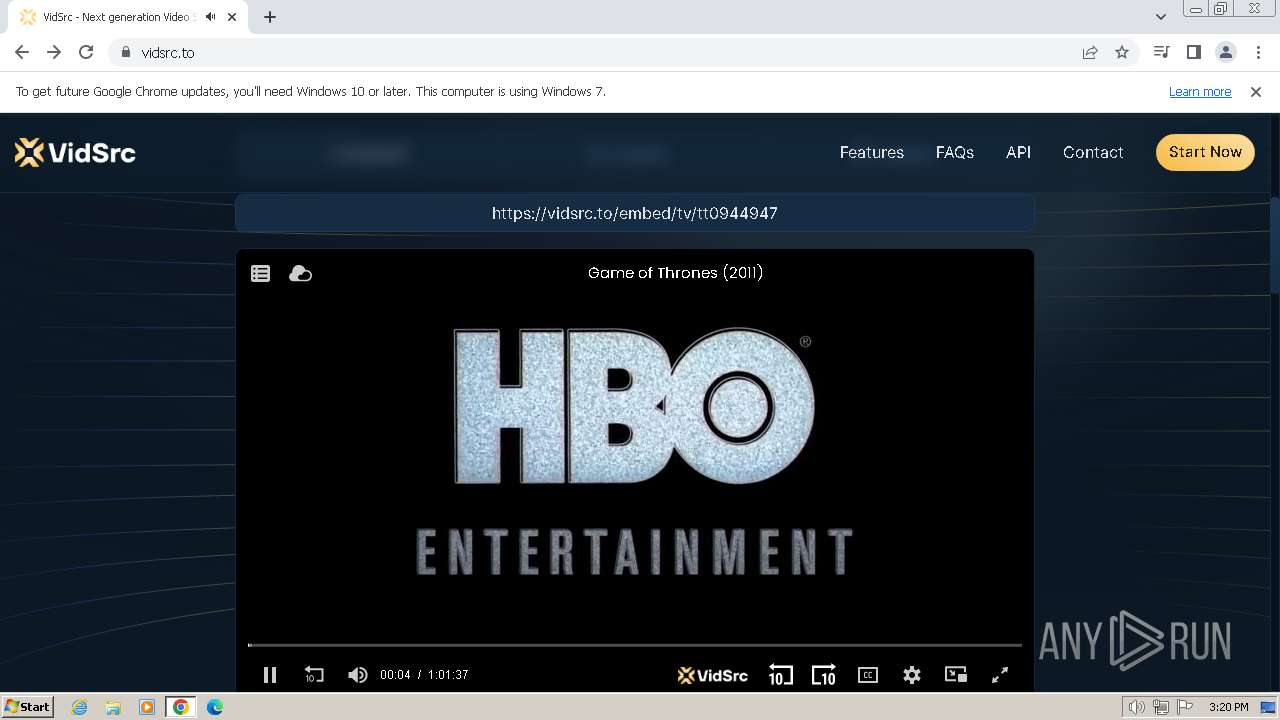Click the address bar URL
The height and width of the screenshot is (720, 1280).
168,52
